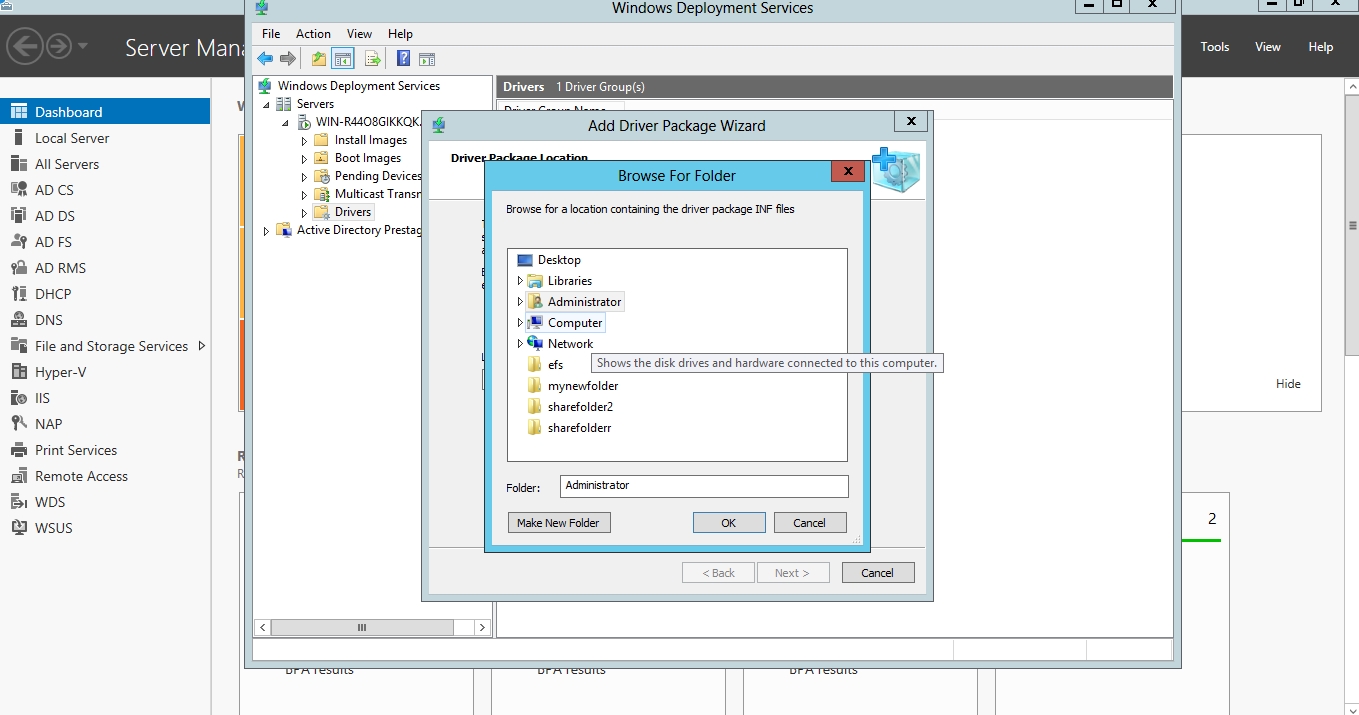Expand the Computer node in folder tree
The width and height of the screenshot is (1359, 715).
click(520, 323)
